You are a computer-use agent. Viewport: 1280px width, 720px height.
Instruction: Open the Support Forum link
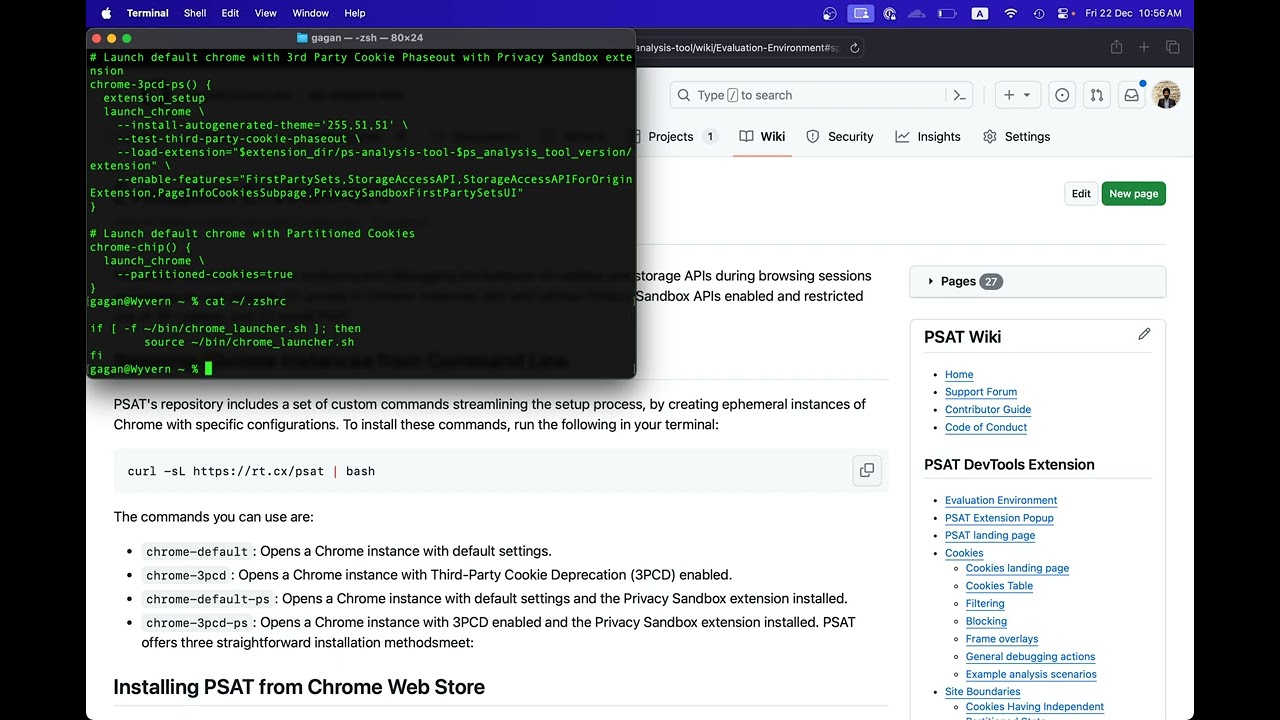(x=981, y=392)
